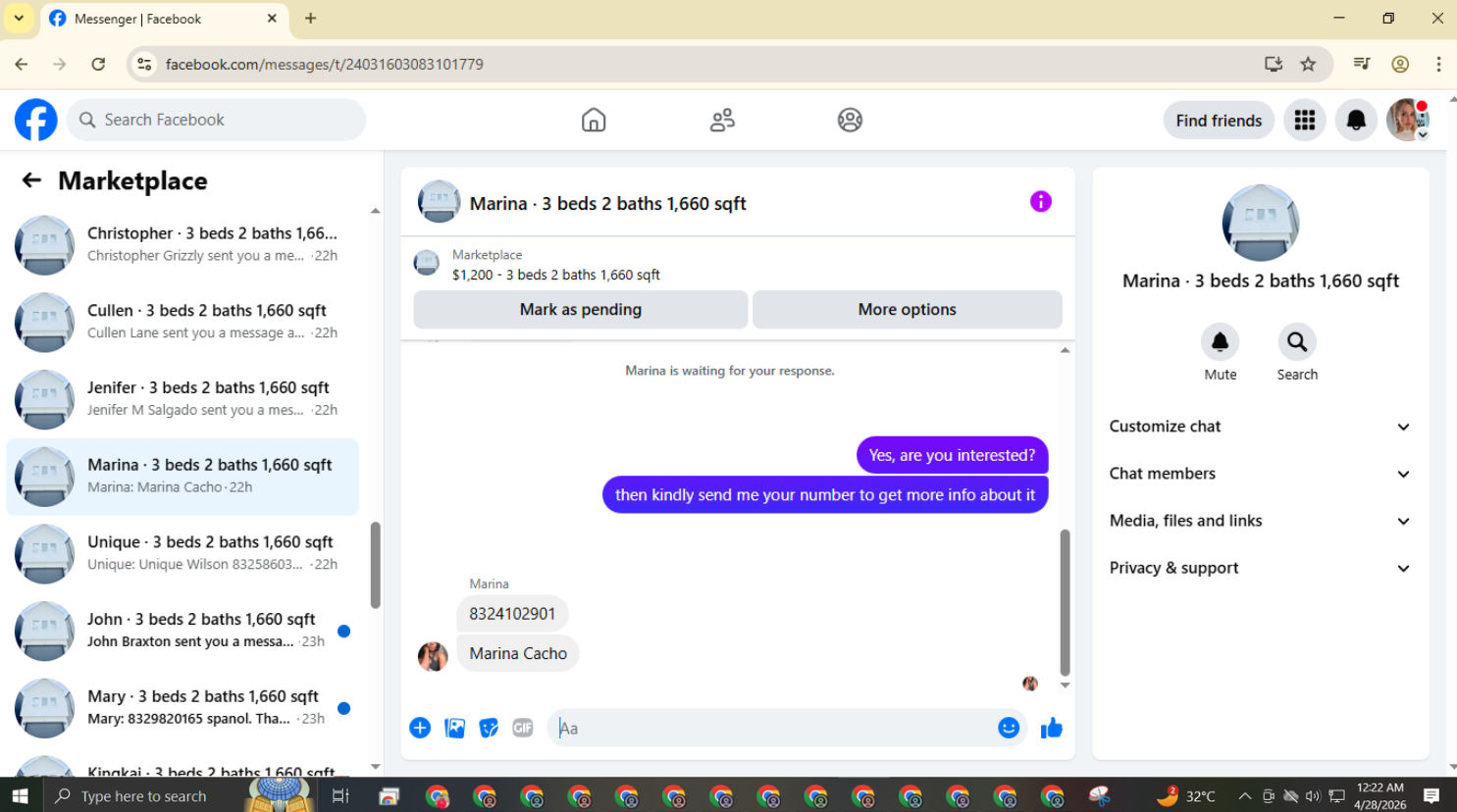Select the Messenger | Facebook browser tab
The image size is (1457, 812).
[163, 19]
